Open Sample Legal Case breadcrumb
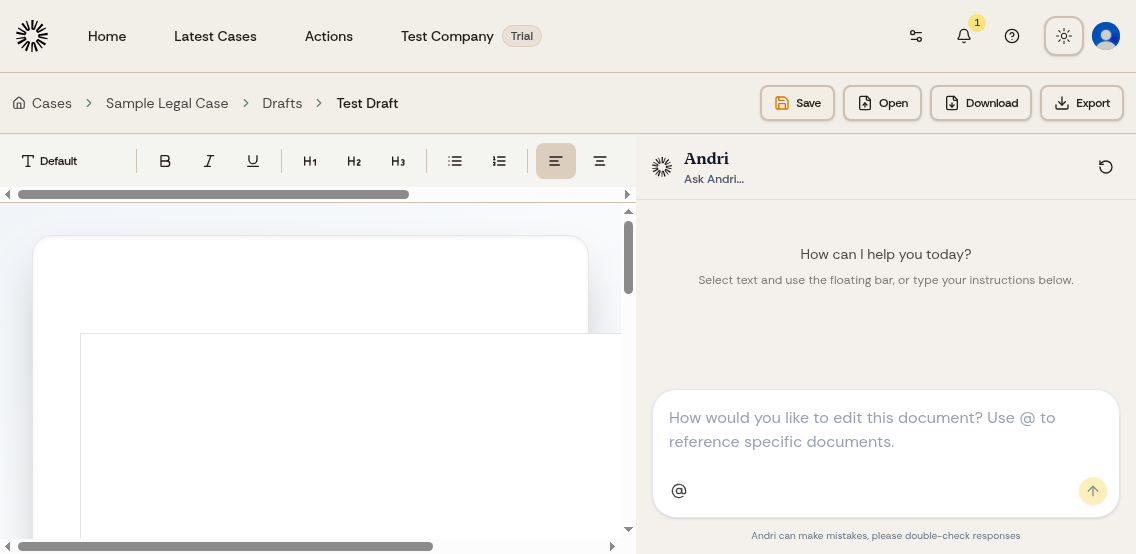 pyautogui.click(x=167, y=104)
